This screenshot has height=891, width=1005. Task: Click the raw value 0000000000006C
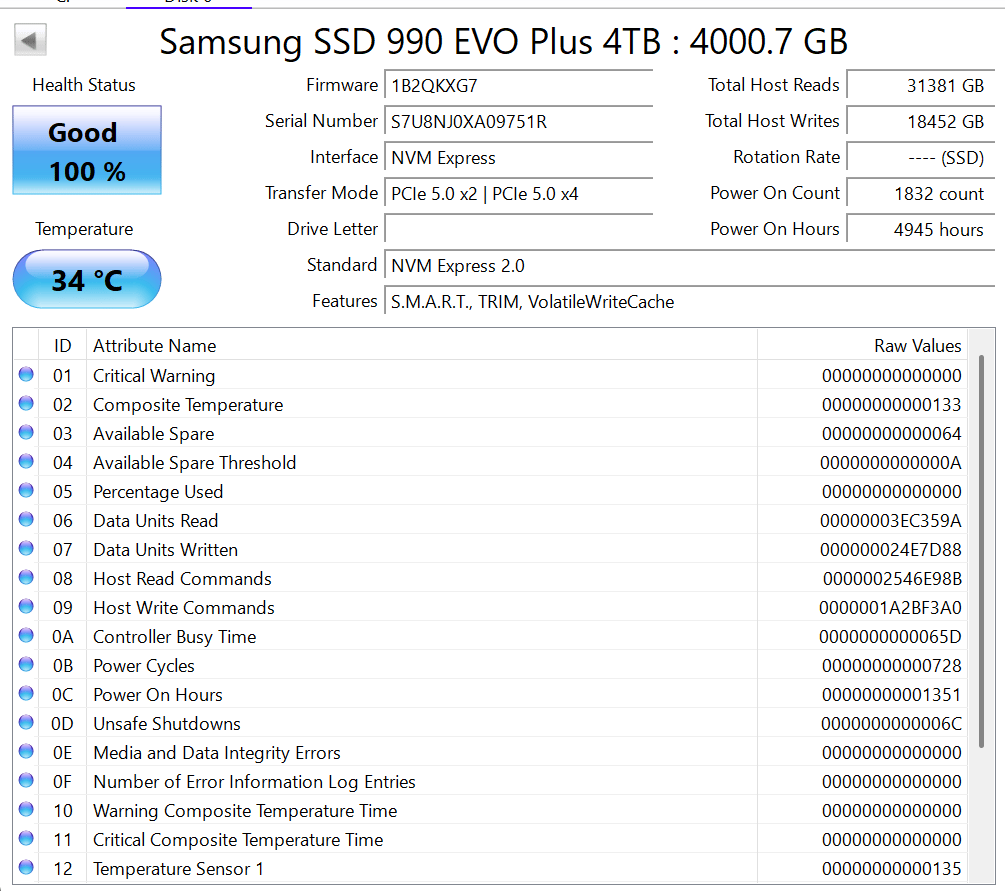[x=892, y=723]
